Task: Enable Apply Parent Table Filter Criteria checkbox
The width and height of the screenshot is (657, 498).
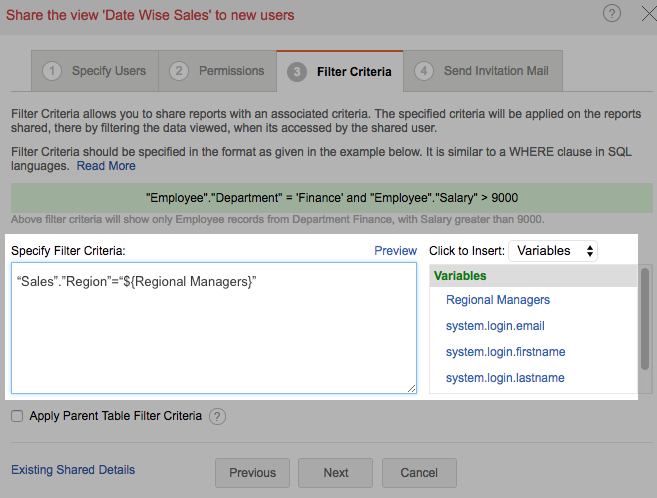Action: tap(17, 416)
